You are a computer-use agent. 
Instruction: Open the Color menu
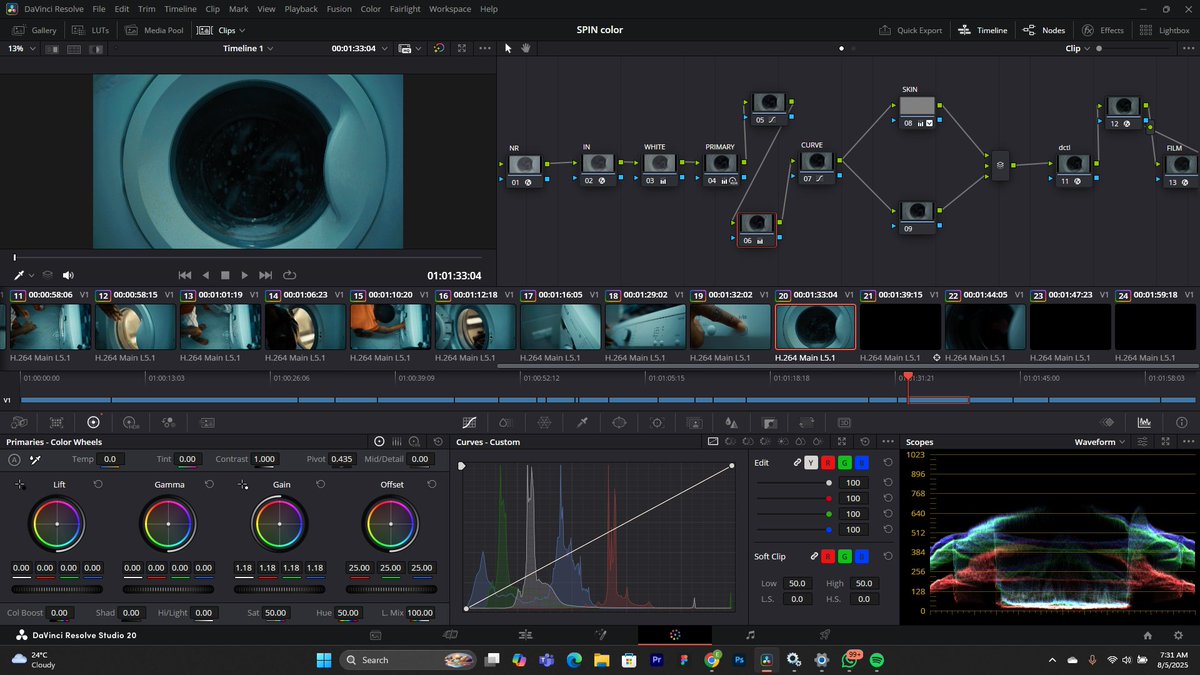point(370,9)
